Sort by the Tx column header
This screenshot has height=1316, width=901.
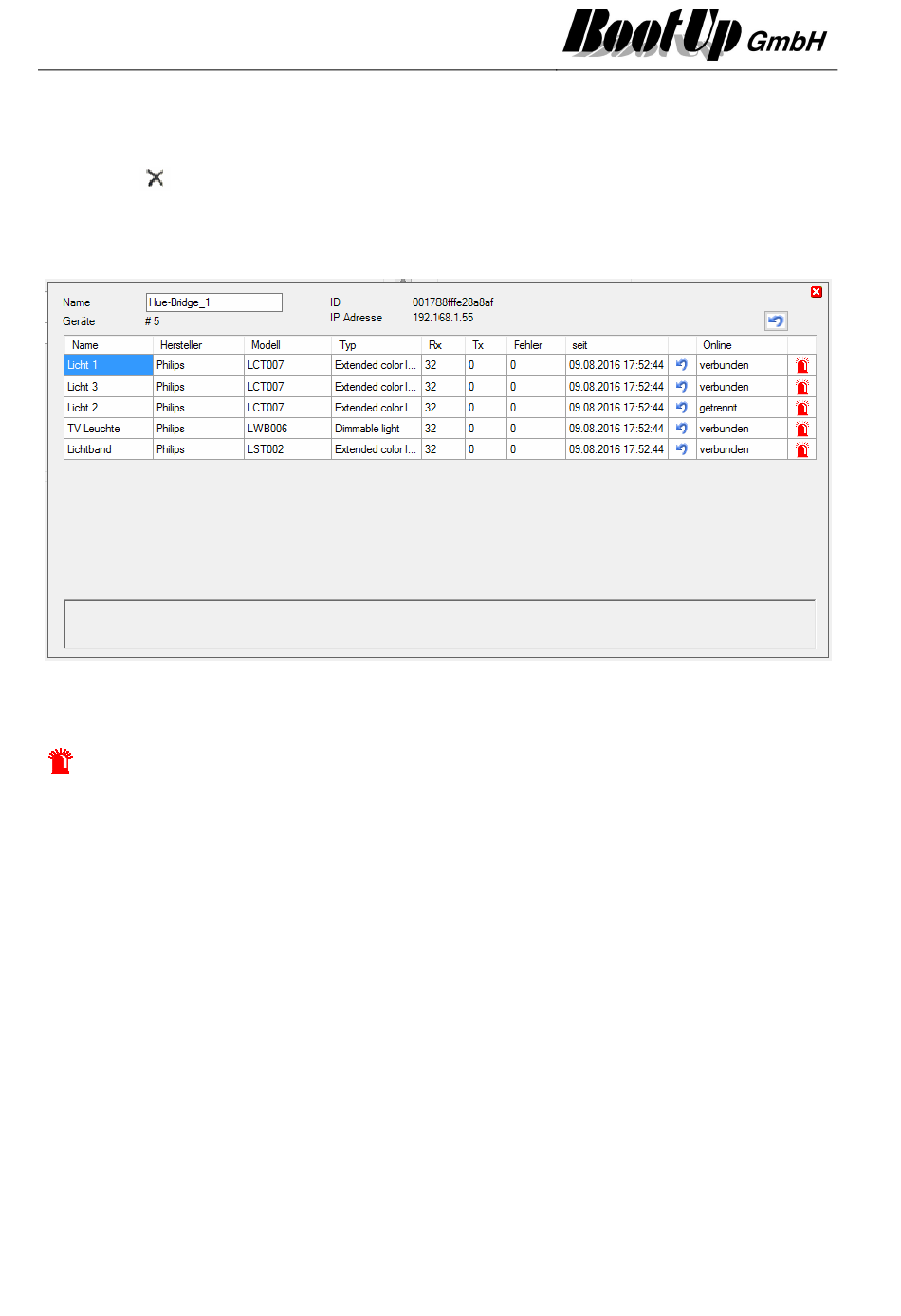click(x=486, y=345)
